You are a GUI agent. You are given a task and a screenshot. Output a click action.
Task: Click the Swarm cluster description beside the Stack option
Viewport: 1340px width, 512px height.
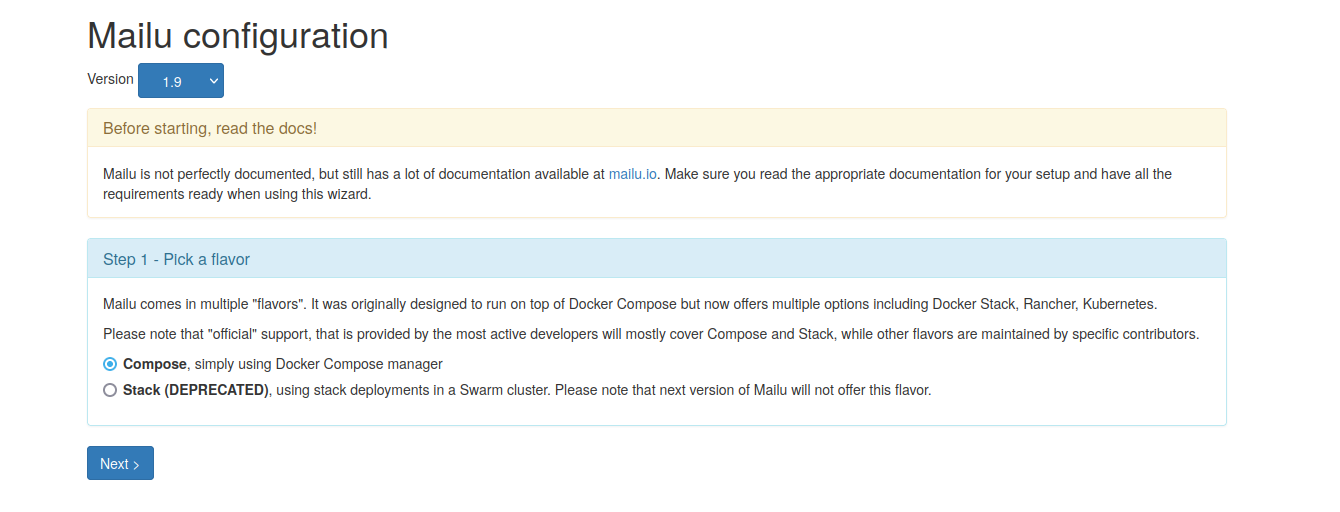coord(602,390)
